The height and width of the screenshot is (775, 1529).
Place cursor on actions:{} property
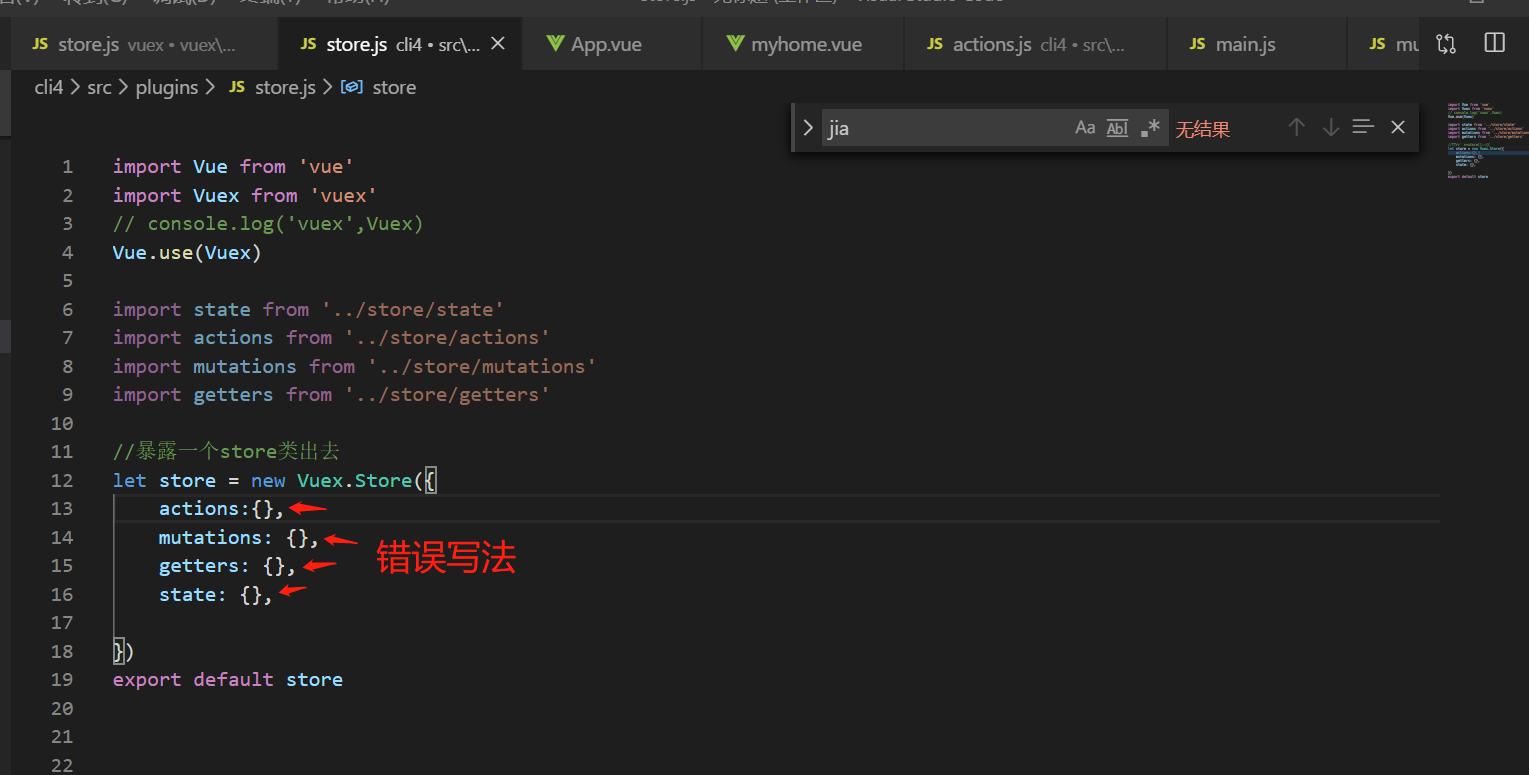(221, 508)
